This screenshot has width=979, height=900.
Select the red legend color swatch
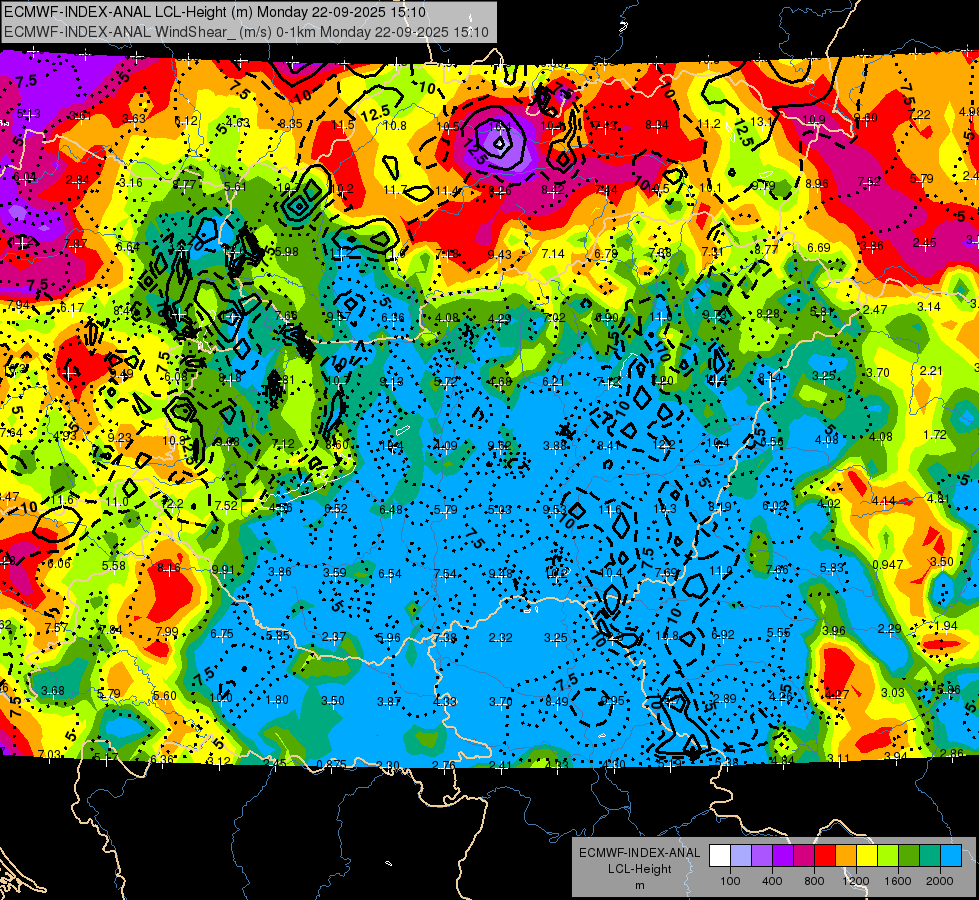click(825, 856)
